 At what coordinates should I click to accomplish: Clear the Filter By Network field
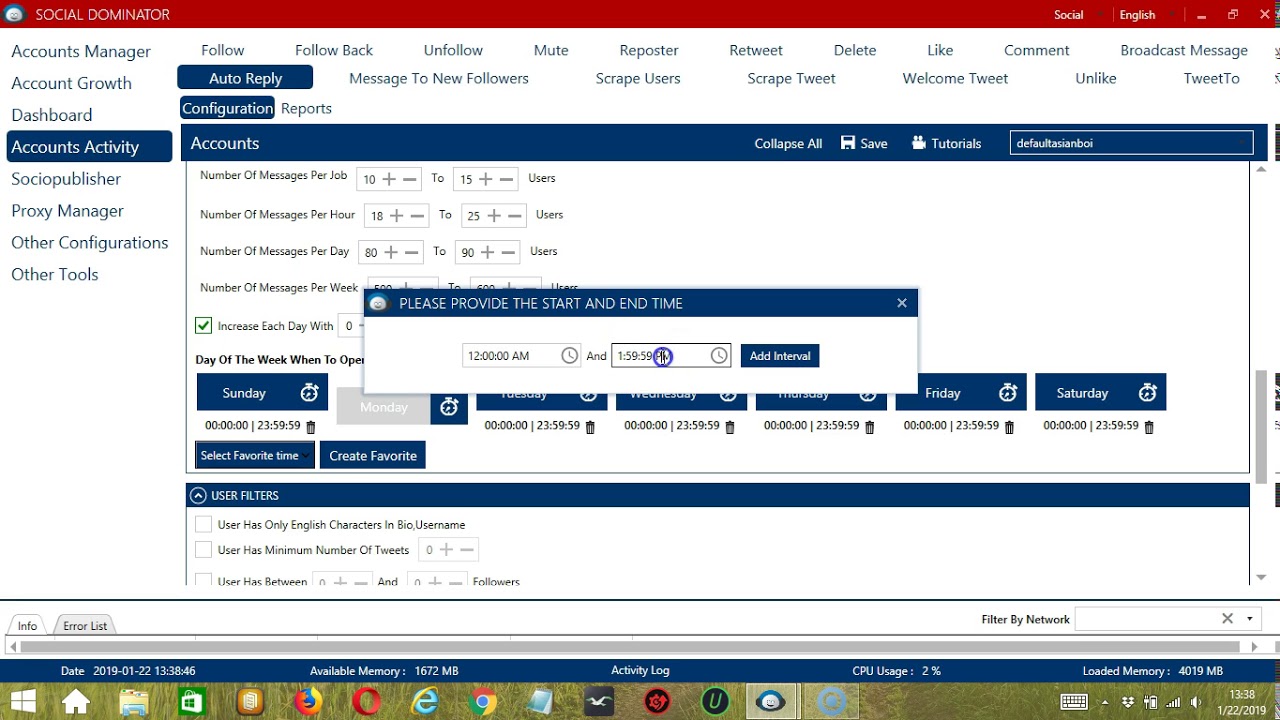pyautogui.click(x=1227, y=619)
